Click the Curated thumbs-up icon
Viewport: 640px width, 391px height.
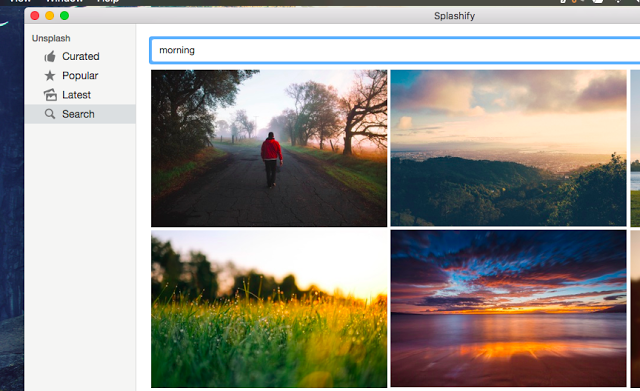pyautogui.click(x=50, y=56)
